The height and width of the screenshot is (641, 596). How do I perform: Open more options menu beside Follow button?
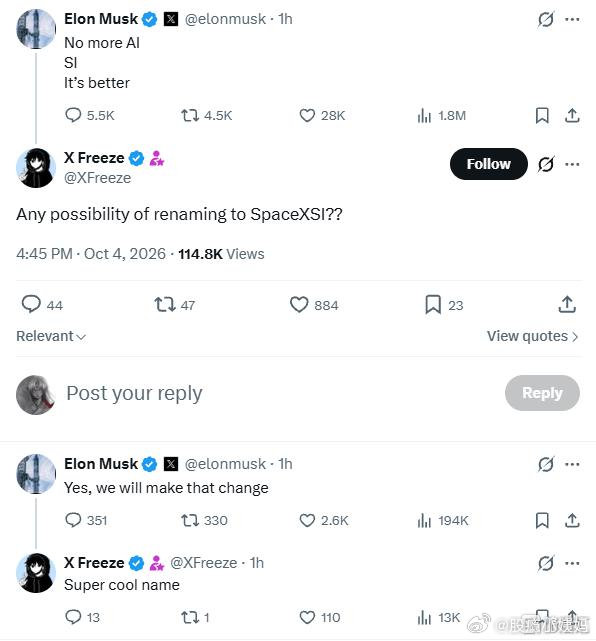point(572,164)
